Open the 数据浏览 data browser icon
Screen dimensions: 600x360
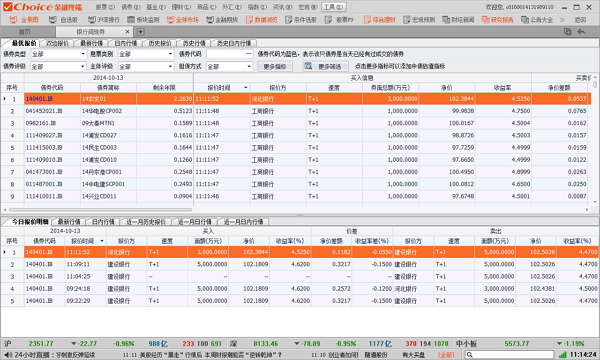(x=249, y=20)
